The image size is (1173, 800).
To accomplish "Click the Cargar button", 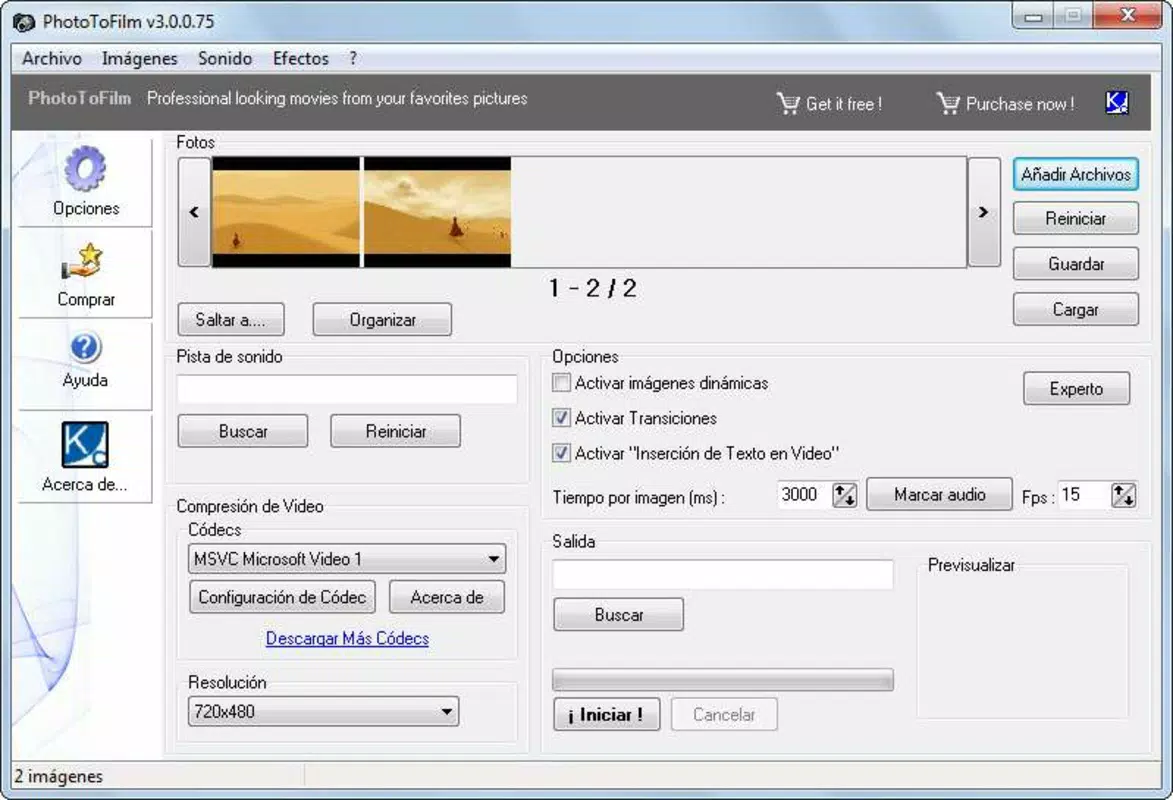I will (x=1076, y=309).
